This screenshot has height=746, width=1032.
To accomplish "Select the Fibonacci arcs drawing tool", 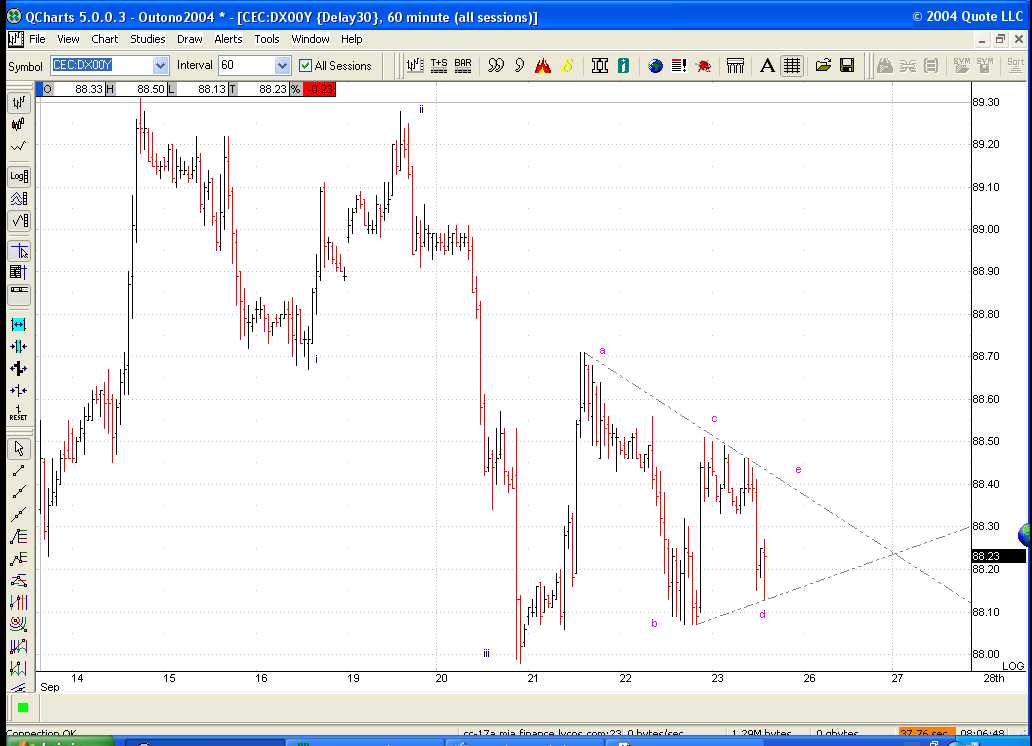I will click(18, 624).
